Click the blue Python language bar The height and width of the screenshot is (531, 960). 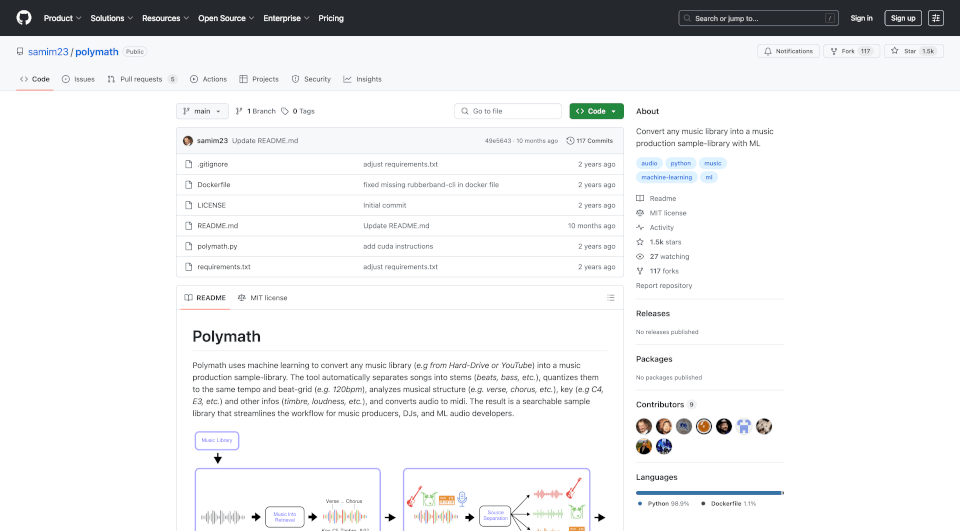[x=708, y=492]
